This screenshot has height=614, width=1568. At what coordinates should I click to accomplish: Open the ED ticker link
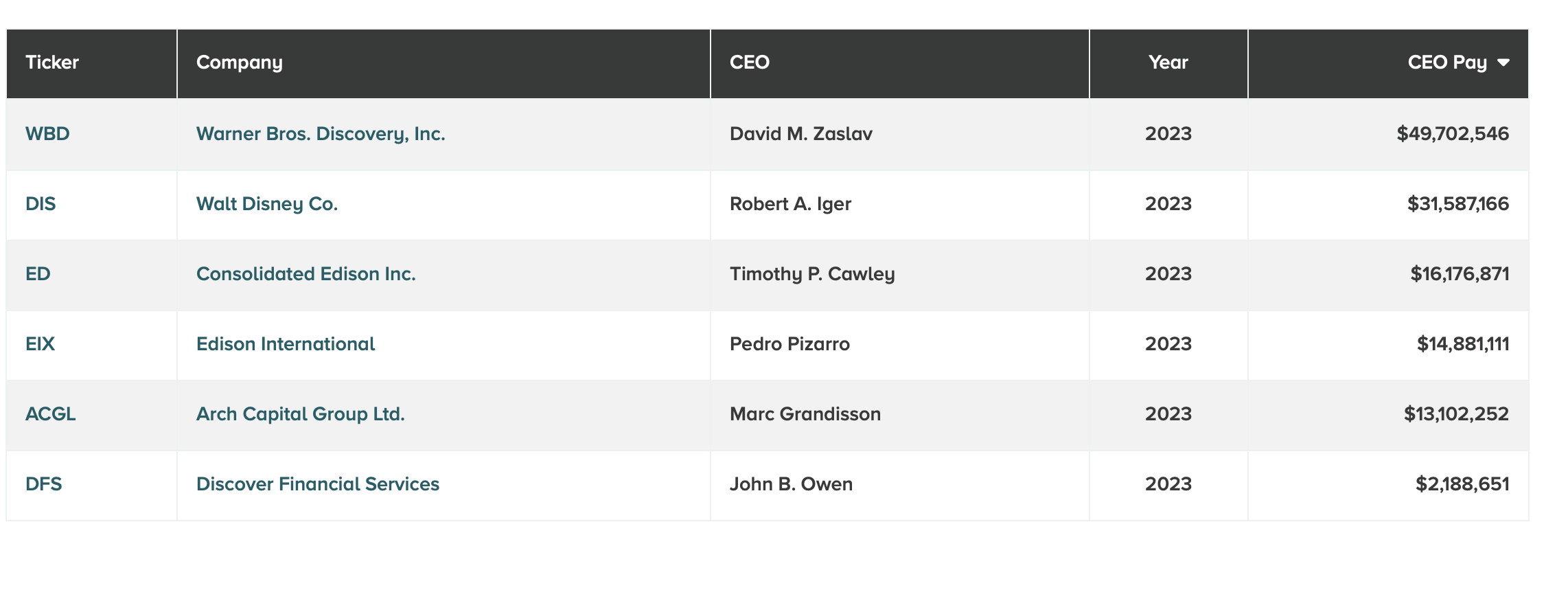tap(38, 274)
